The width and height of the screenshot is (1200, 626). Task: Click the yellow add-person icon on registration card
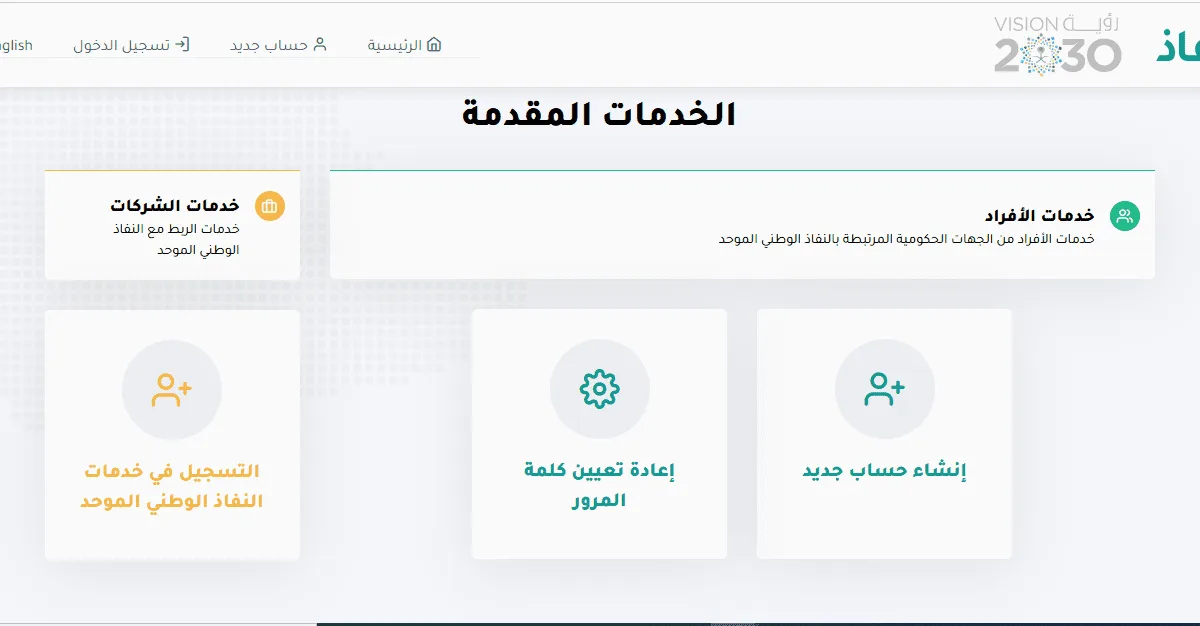click(172, 389)
